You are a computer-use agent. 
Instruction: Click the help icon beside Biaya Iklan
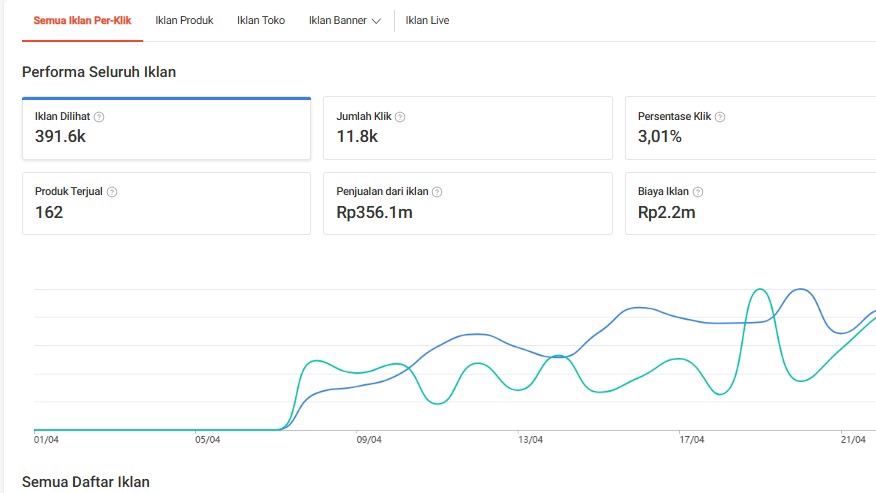[x=698, y=192]
